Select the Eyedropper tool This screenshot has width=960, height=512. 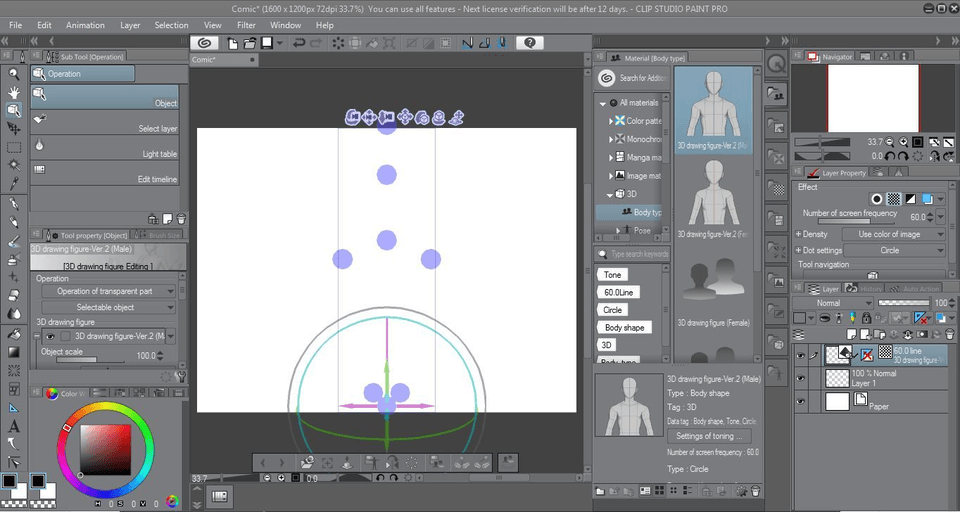[x=13, y=183]
